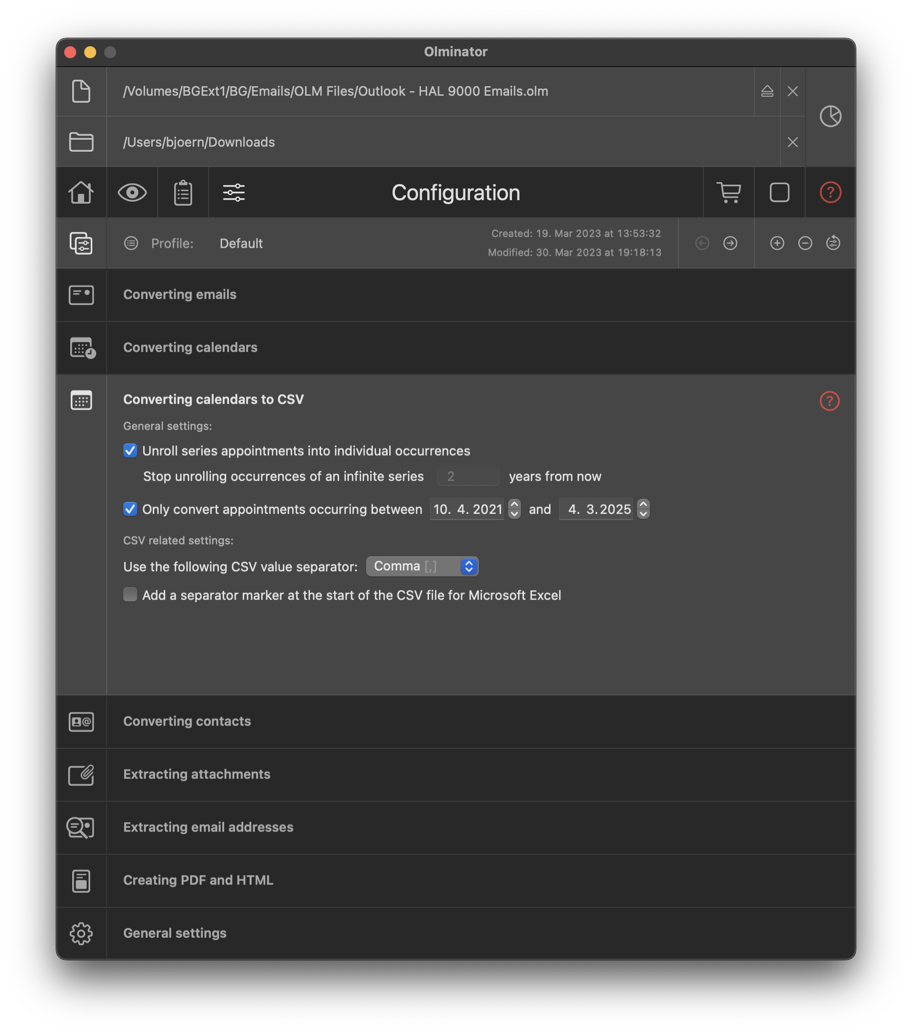Reset the profile to defaults
Image resolution: width=912 pixels, height=1034 pixels.
pos(833,243)
